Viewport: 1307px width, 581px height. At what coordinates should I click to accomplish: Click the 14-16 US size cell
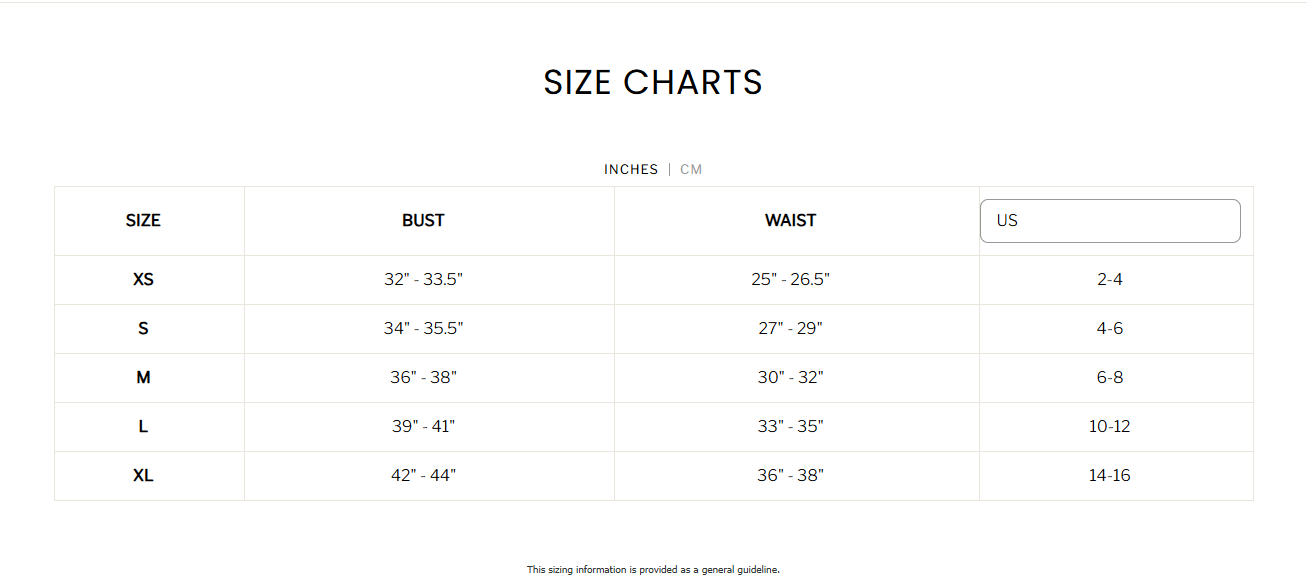(1110, 475)
